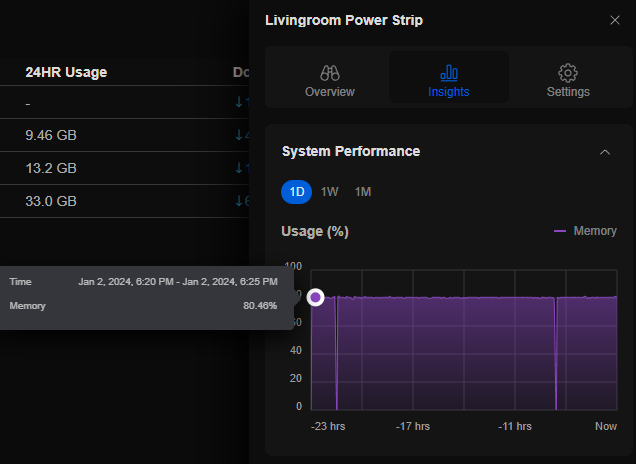Click the download arrow in the 13.2 GB row
This screenshot has height=464, width=636.
coord(240,167)
